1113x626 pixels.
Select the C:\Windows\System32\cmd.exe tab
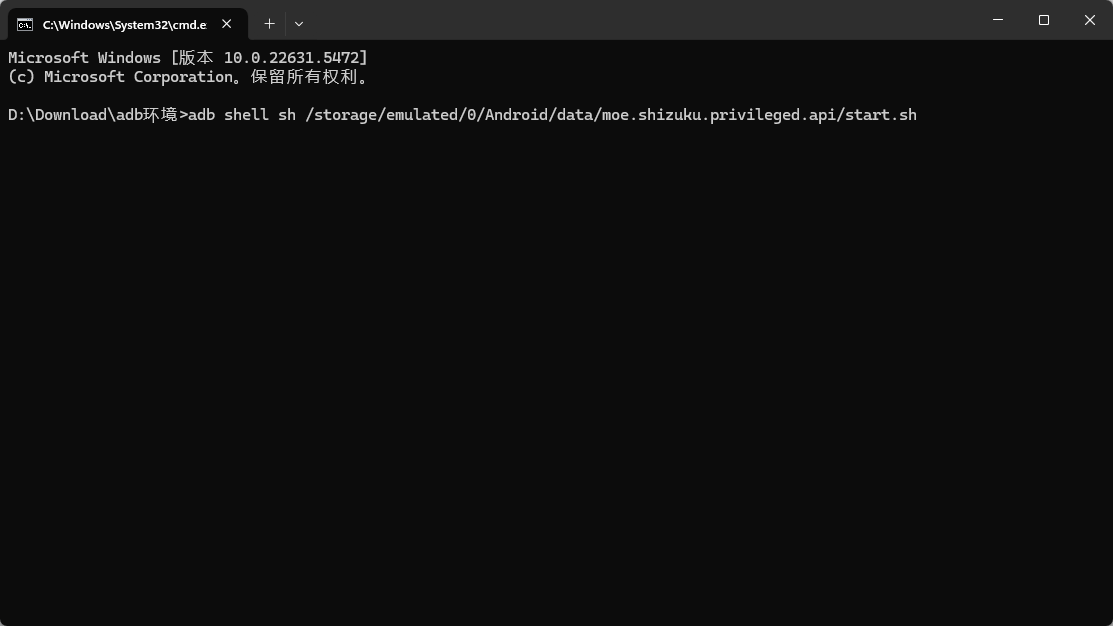click(x=123, y=24)
